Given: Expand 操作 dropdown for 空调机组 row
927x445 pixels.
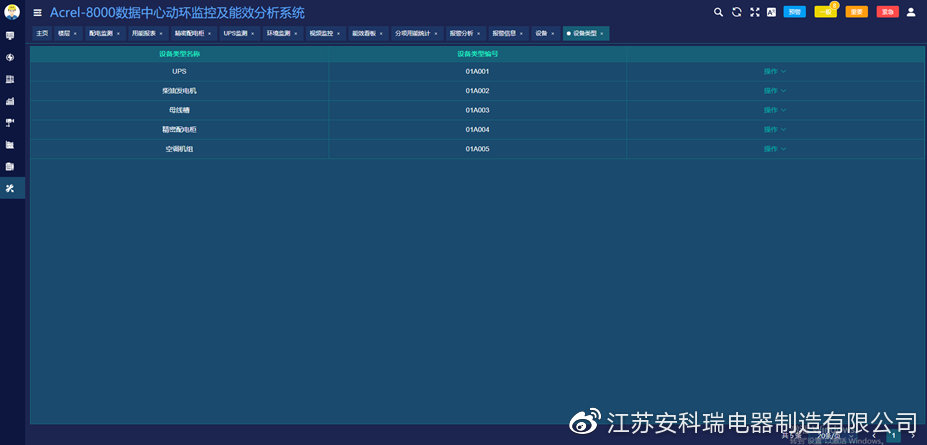Looking at the screenshot, I should click(775, 148).
